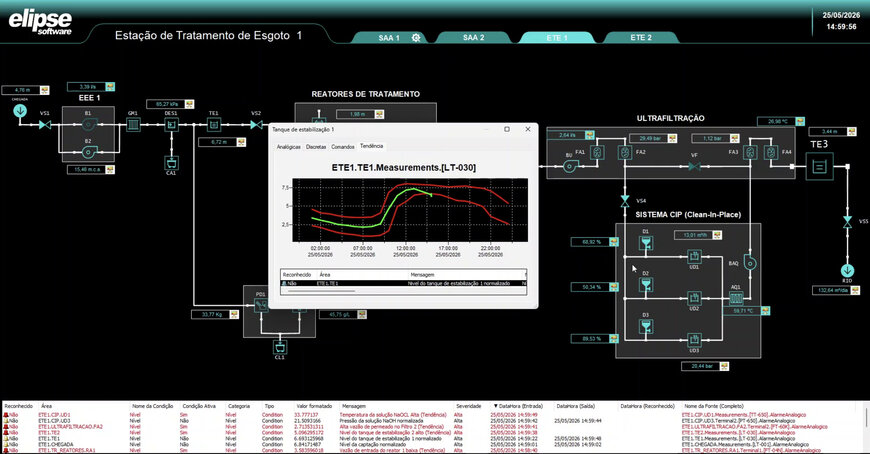The image size is (870, 454).
Task: Click the RIO outlet arrow icon
Action: (847, 271)
